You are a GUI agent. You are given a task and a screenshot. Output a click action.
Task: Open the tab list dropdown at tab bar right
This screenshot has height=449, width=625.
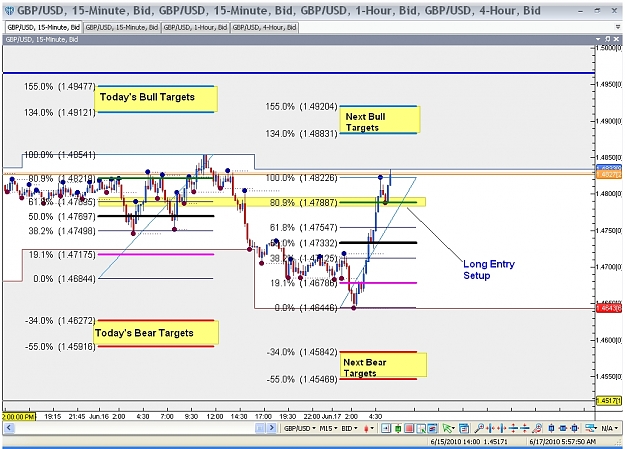point(617,27)
